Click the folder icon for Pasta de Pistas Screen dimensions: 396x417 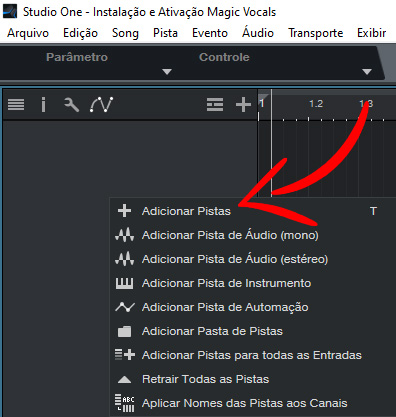(124, 331)
